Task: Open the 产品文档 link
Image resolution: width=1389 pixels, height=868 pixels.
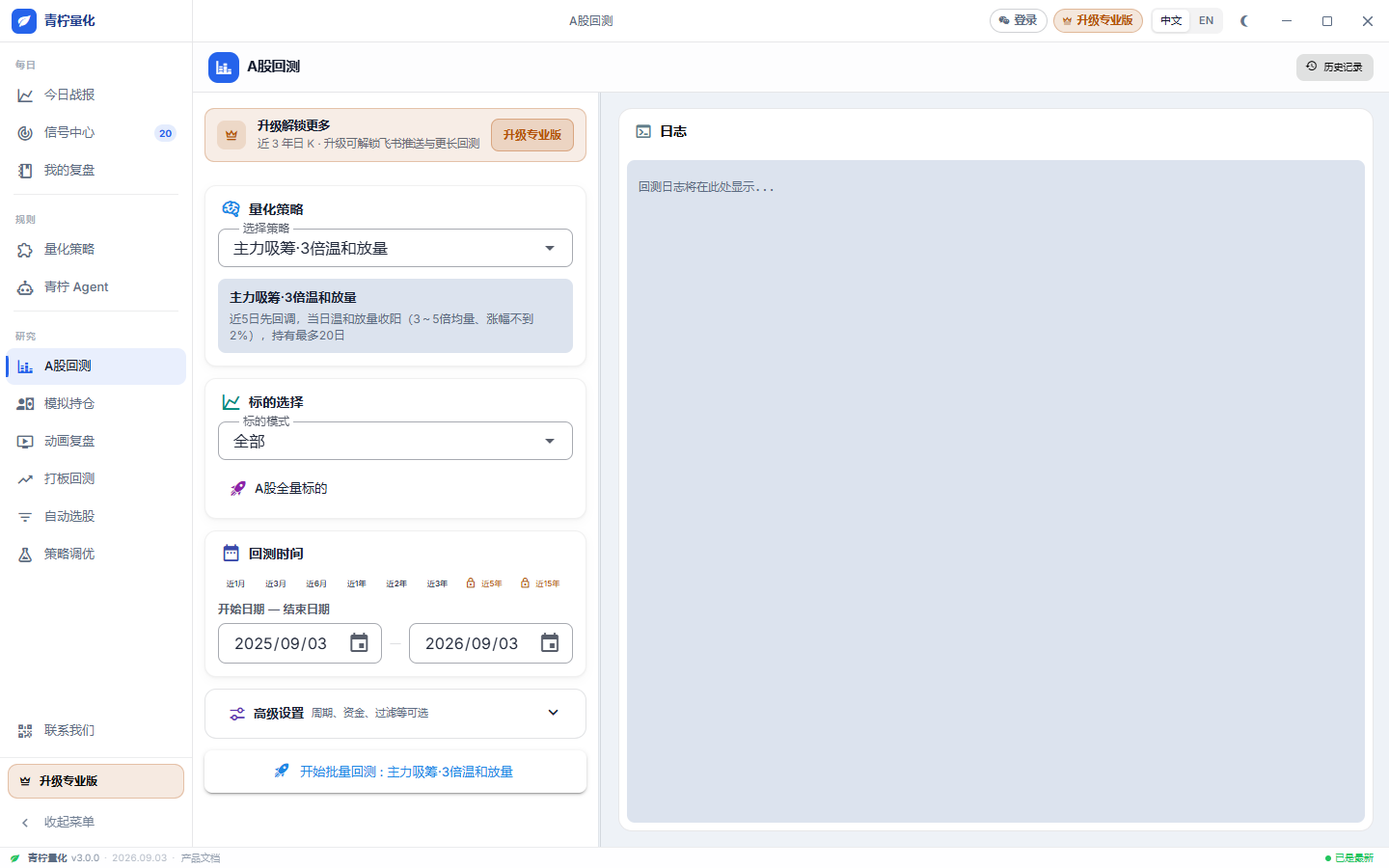Action: click(x=201, y=858)
